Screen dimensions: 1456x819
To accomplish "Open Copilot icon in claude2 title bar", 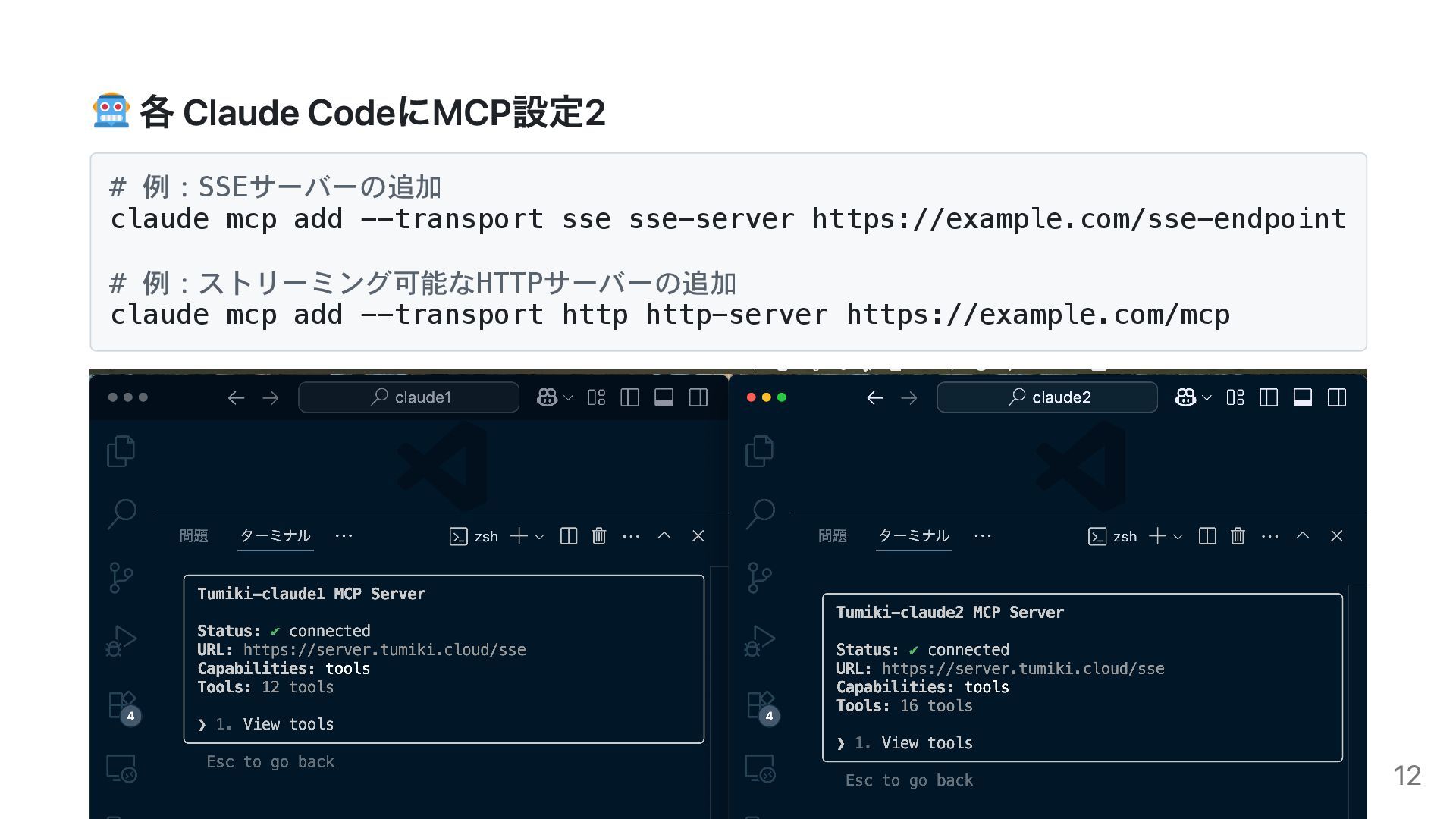I will coord(1185,397).
